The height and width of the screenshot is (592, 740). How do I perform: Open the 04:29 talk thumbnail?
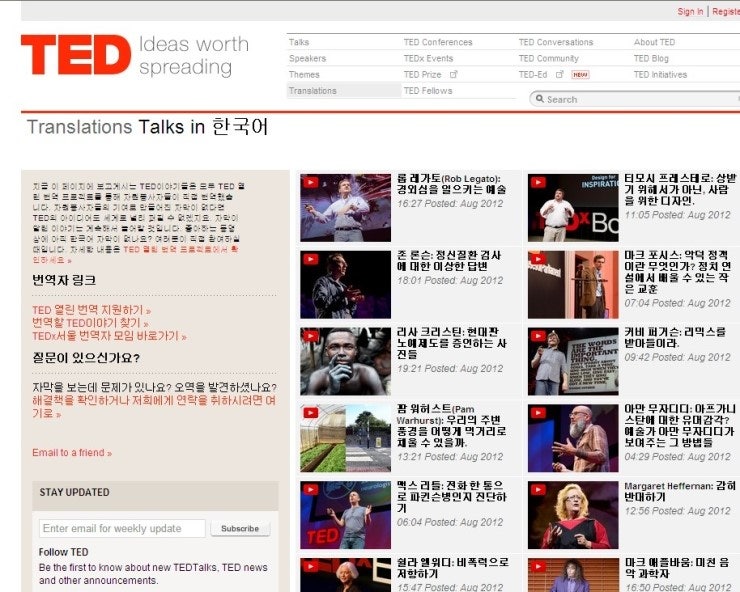(573, 438)
